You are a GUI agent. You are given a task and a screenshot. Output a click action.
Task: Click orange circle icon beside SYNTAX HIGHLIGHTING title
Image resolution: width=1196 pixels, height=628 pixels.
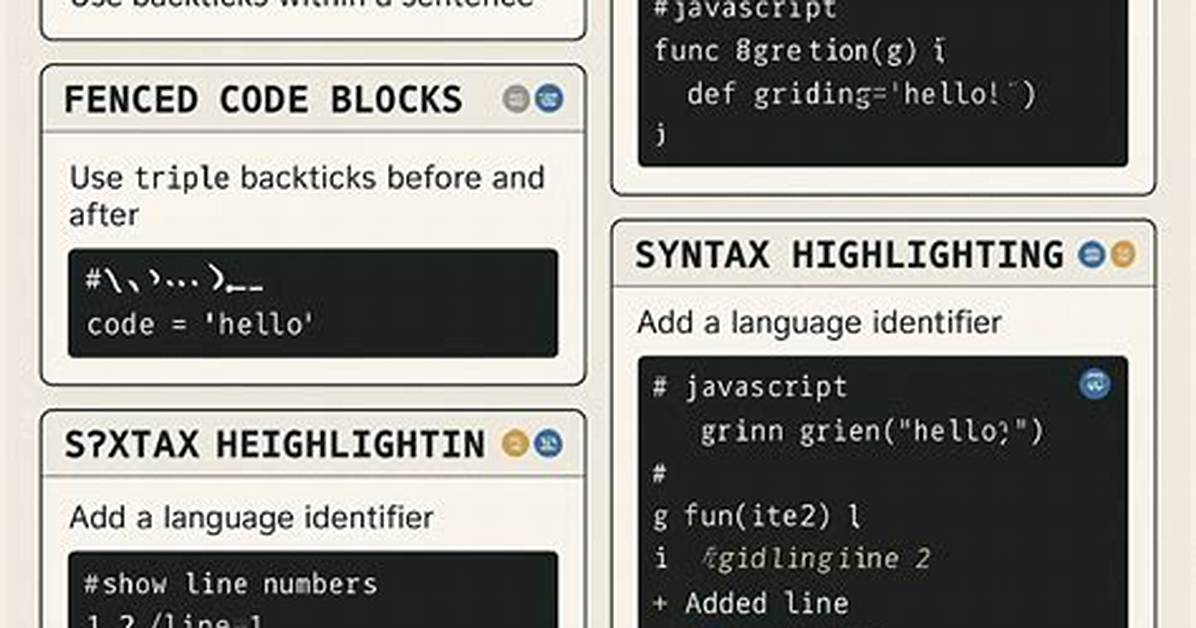1123,255
